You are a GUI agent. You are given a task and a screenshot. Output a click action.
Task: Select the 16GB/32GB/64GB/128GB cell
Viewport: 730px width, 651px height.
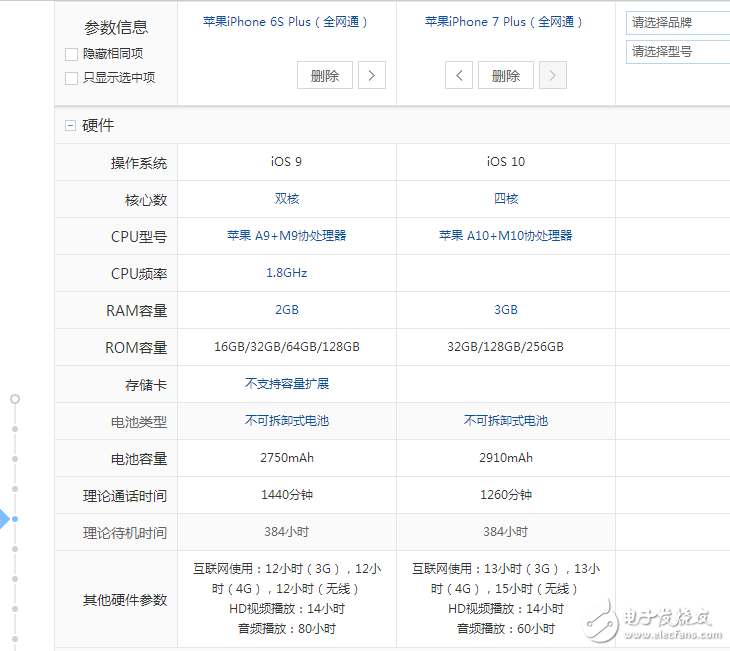click(287, 347)
